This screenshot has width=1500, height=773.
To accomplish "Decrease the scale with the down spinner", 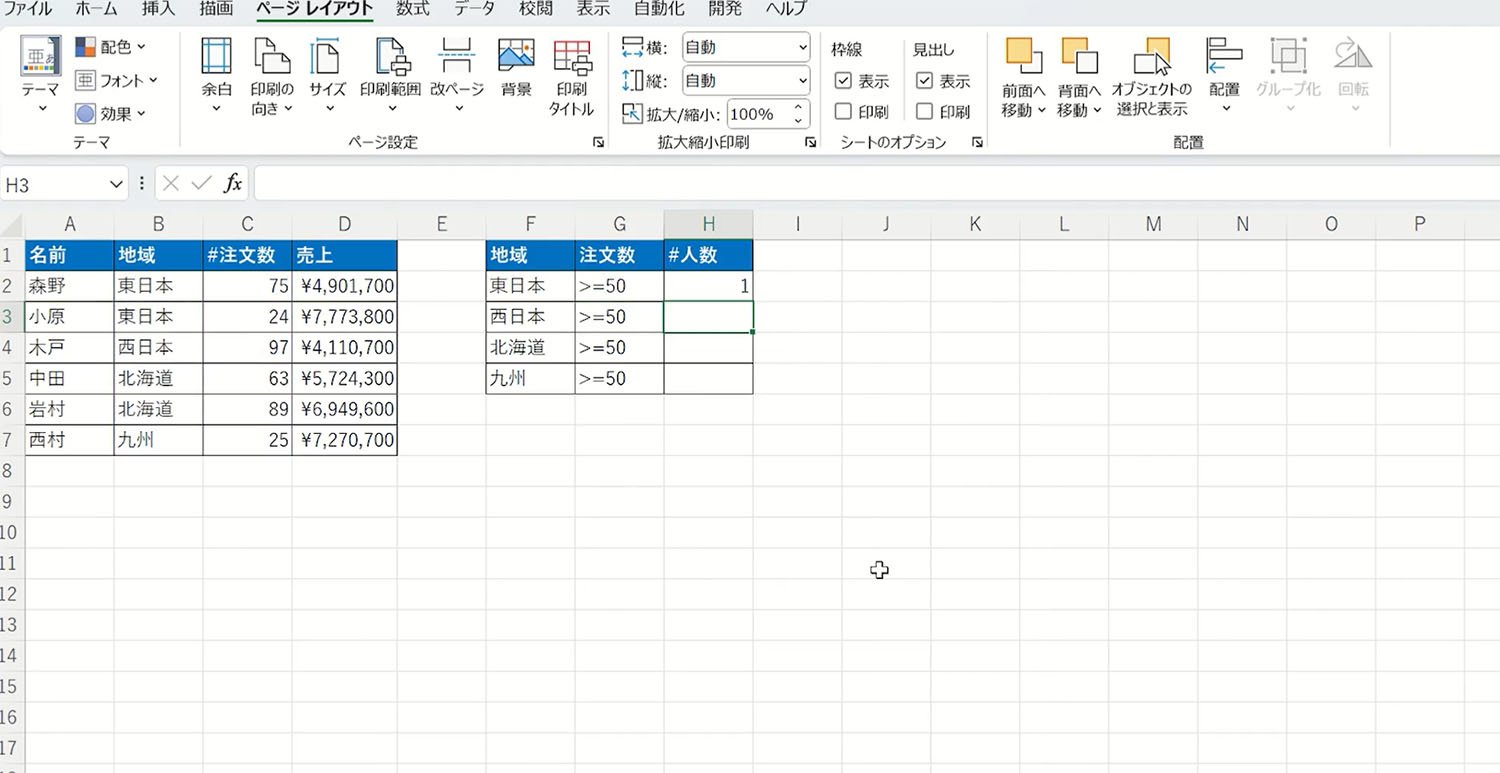I will tap(798, 121).
